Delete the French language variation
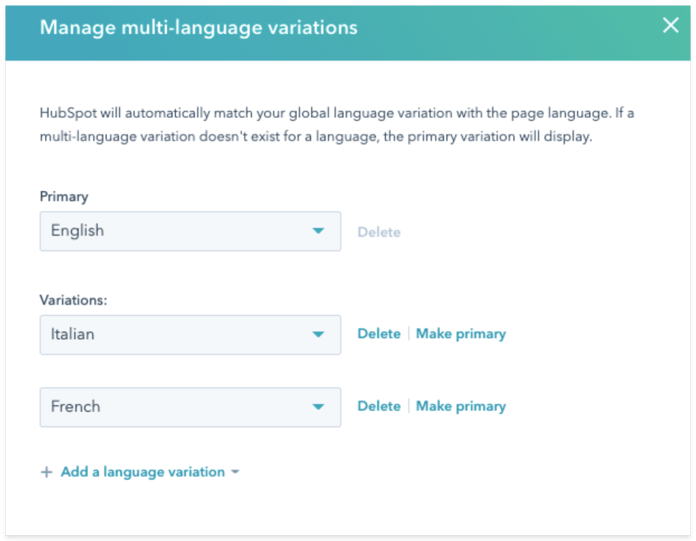Viewport: 696px width, 541px height. click(x=379, y=406)
